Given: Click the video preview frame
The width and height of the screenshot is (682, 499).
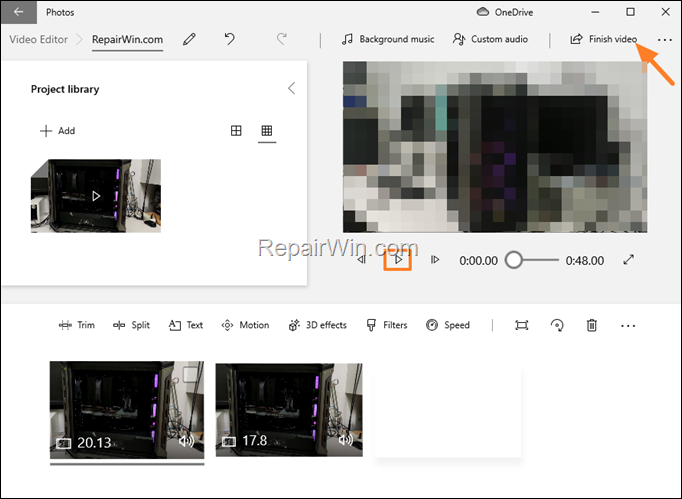Looking at the screenshot, I should coord(495,147).
